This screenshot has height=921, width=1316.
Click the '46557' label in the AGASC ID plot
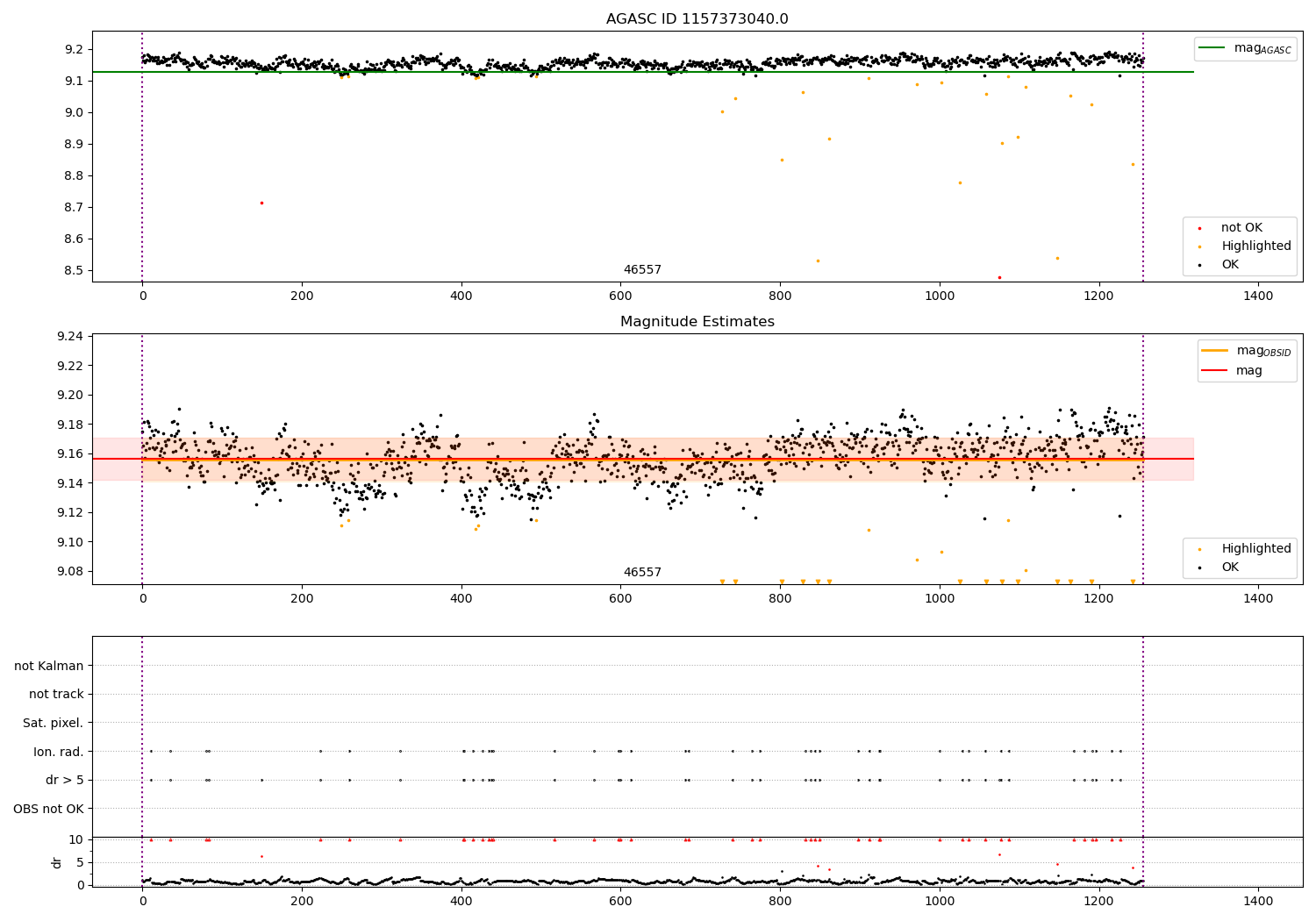pyautogui.click(x=642, y=270)
